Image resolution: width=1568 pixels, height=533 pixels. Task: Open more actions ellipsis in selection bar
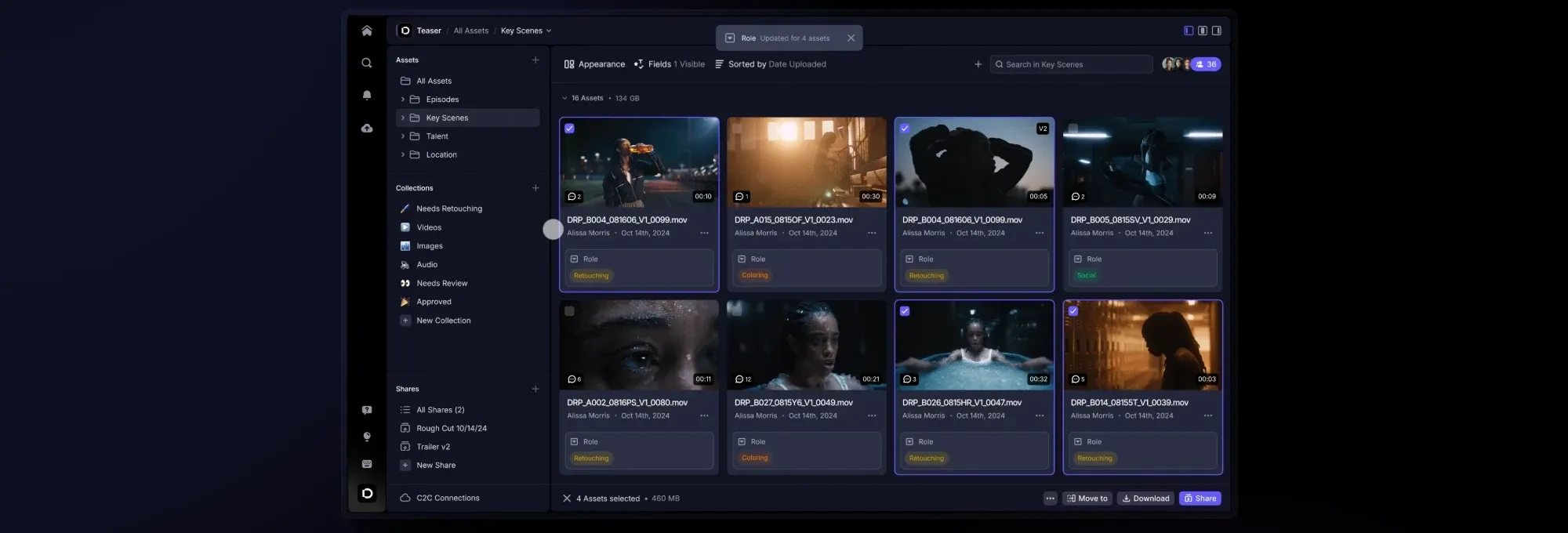tap(1050, 499)
